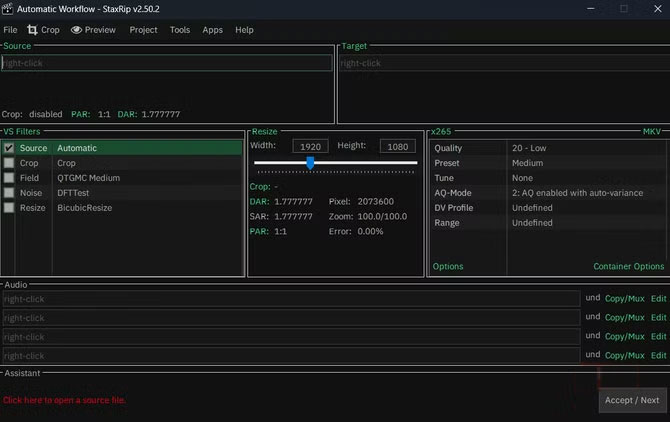The height and width of the screenshot is (422, 670).
Task: Open Container Options link
Action: click(628, 267)
